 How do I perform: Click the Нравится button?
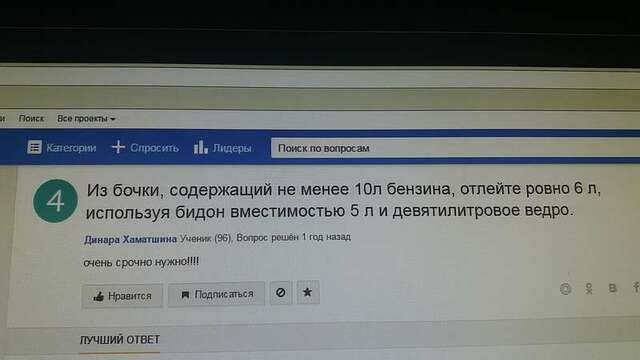[x=122, y=296]
